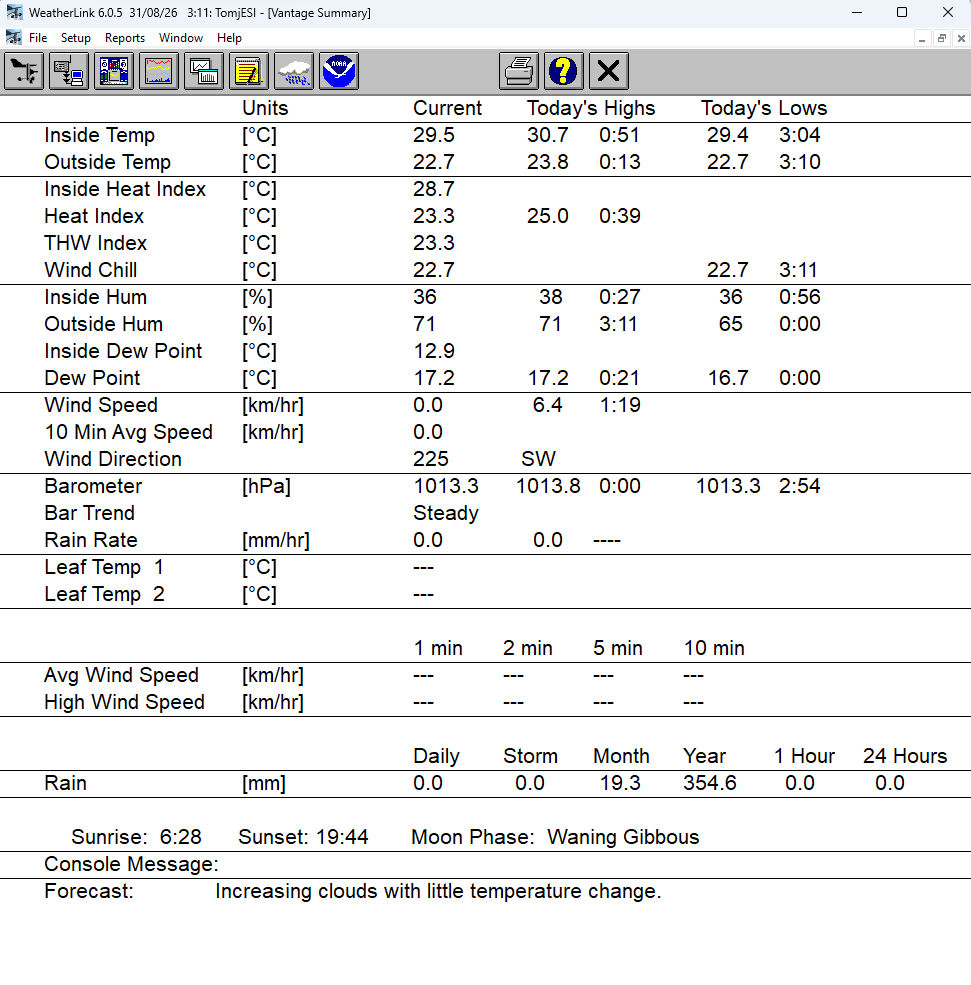971x985 pixels.
Task: Click the Leaf Temp 2 label
Action: coord(104,594)
